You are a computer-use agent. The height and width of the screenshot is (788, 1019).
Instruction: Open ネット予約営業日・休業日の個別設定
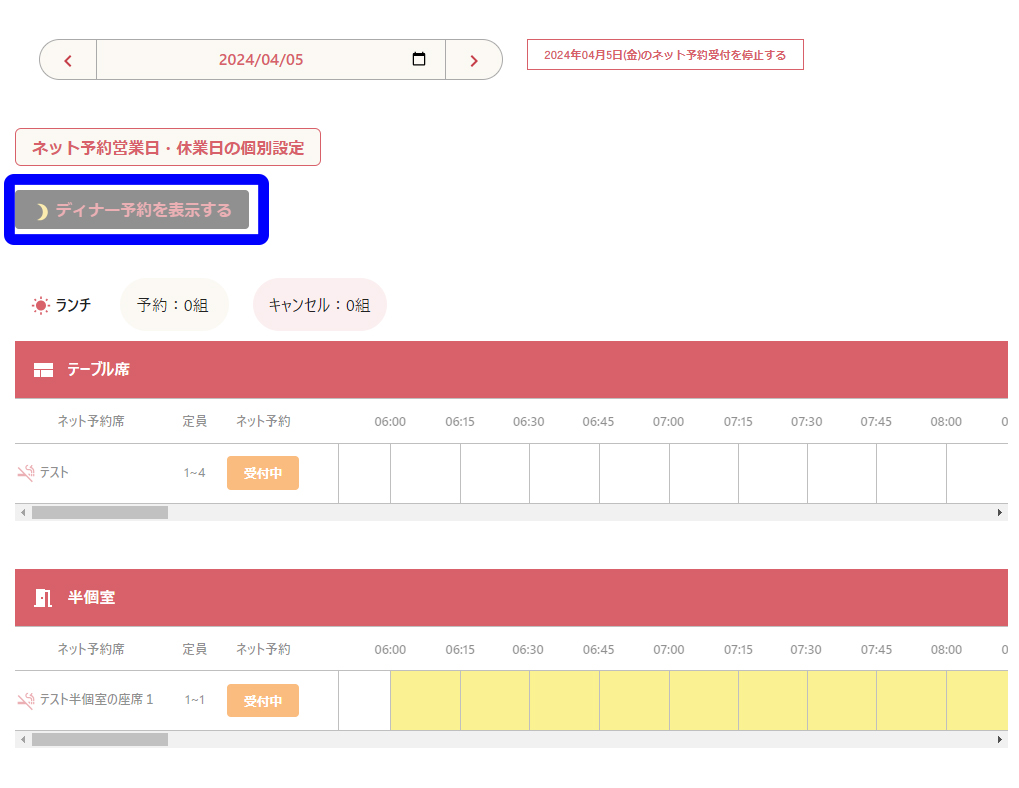tap(168, 147)
